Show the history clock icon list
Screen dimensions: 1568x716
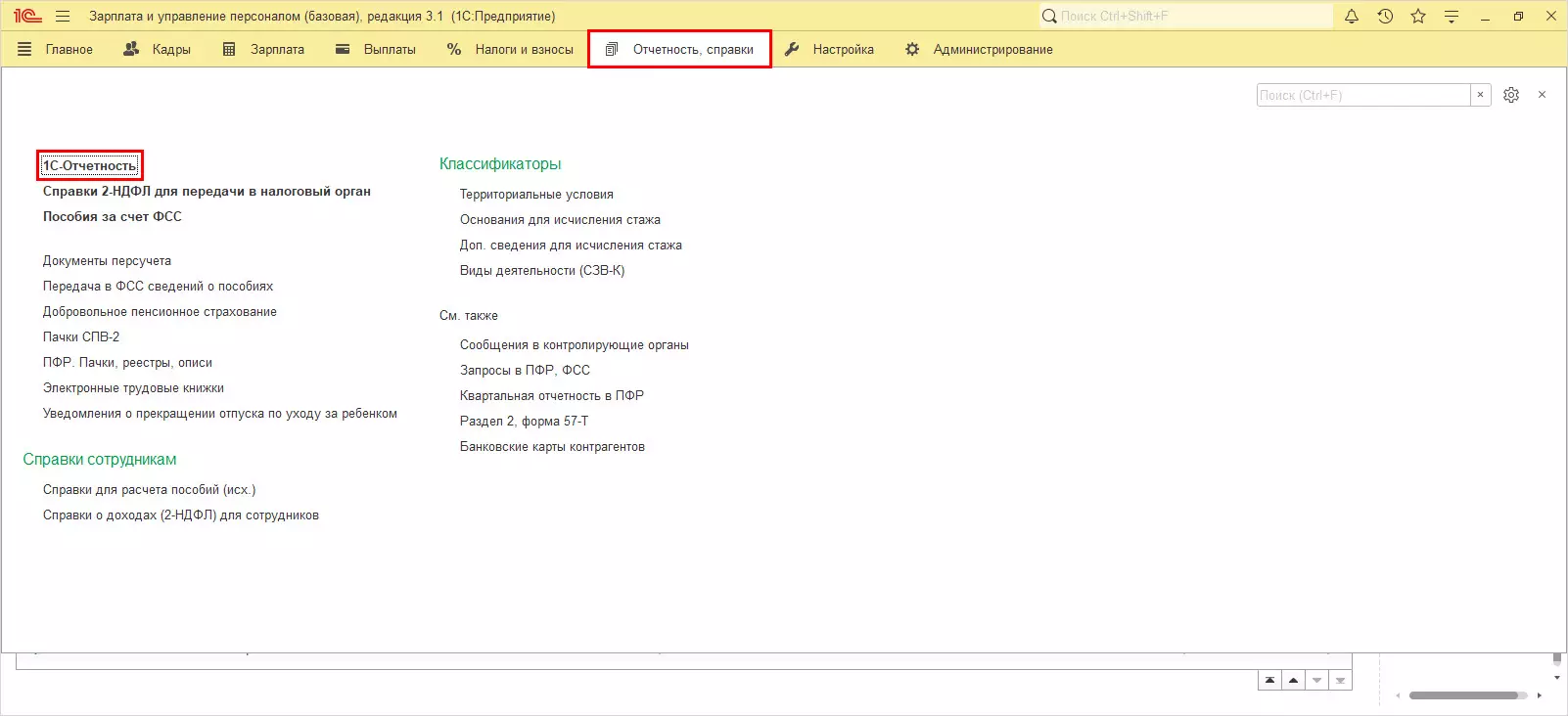point(1385,17)
